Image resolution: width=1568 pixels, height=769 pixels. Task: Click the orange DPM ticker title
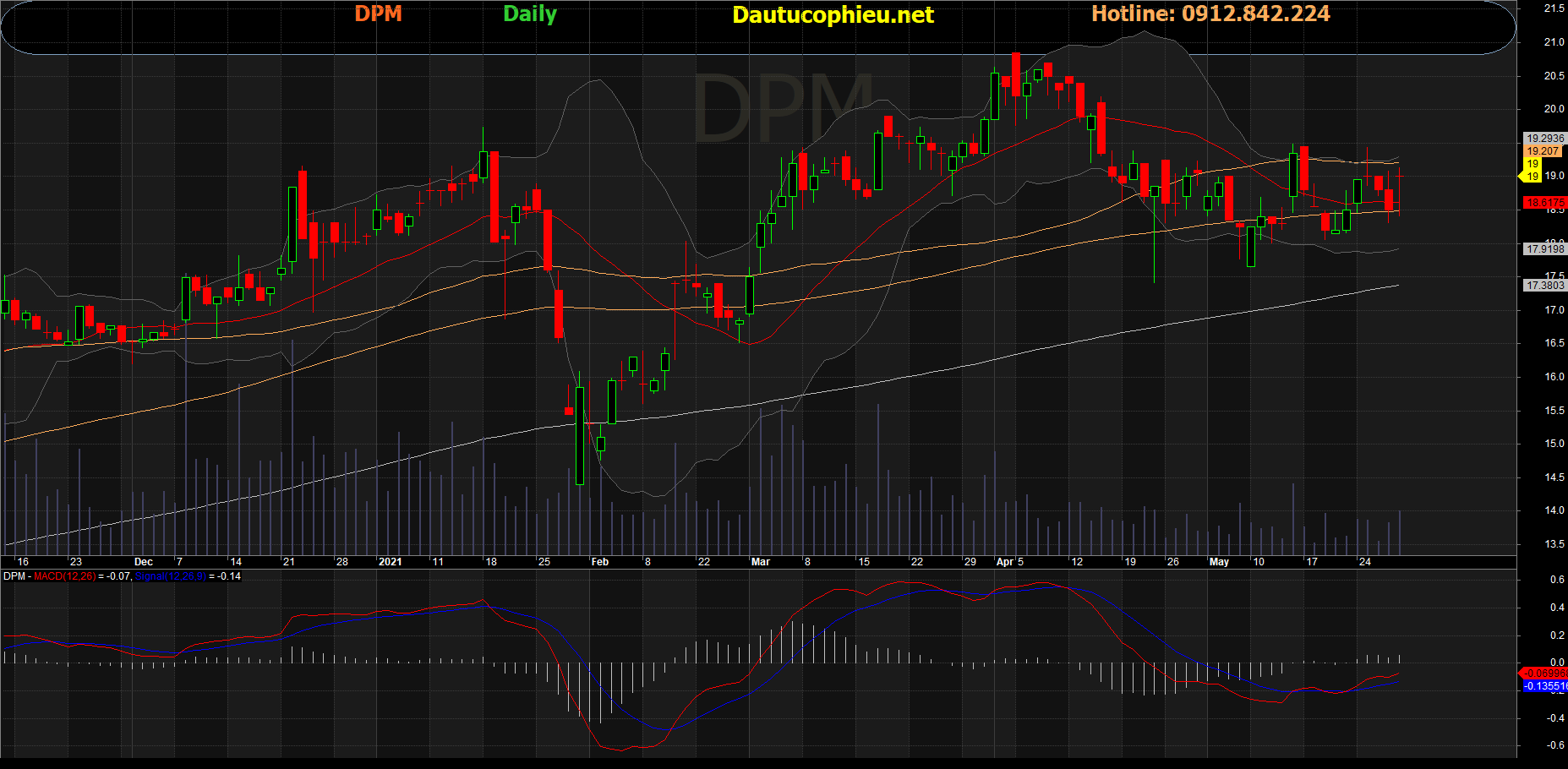click(378, 14)
